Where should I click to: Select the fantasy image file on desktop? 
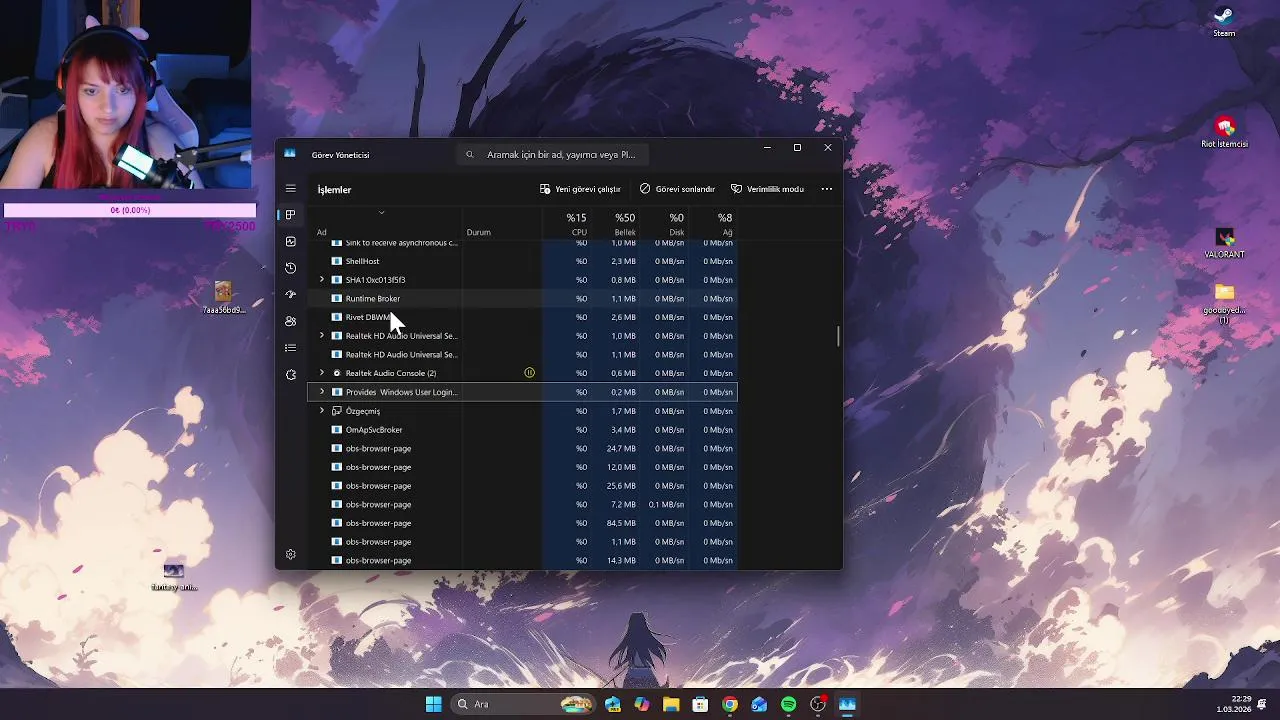174,577
